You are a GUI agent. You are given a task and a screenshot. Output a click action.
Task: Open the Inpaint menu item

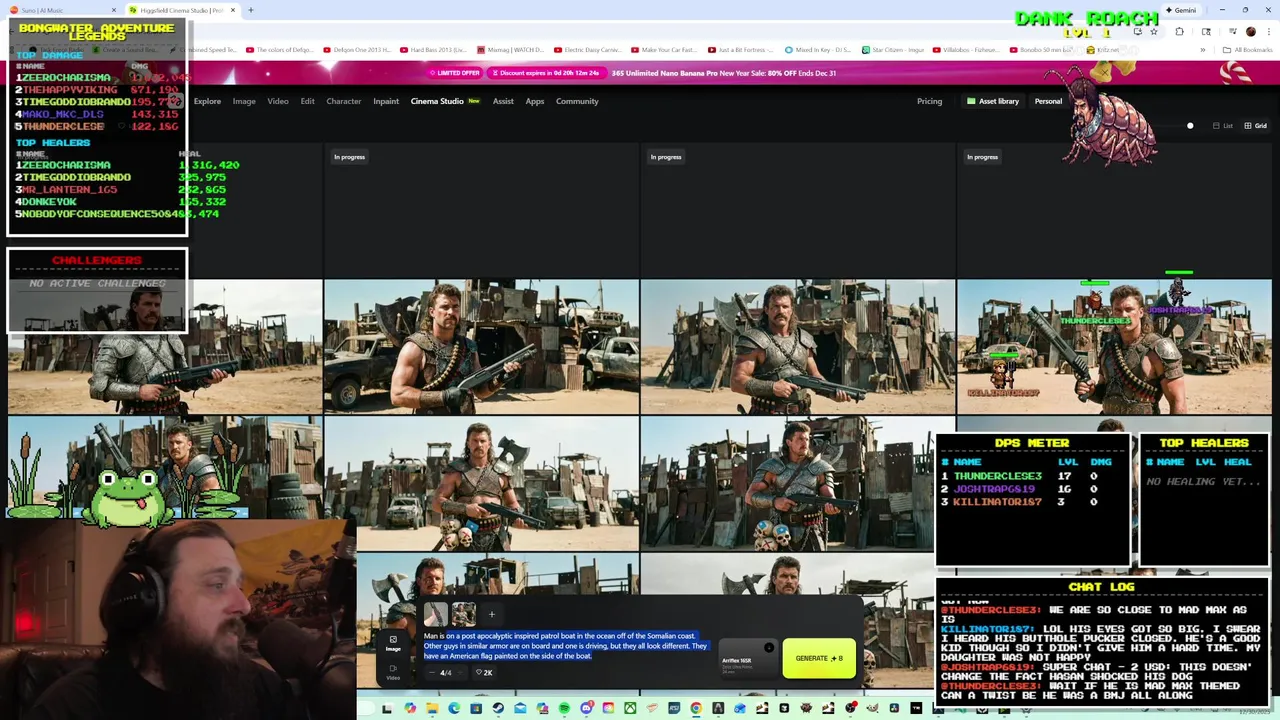[386, 101]
